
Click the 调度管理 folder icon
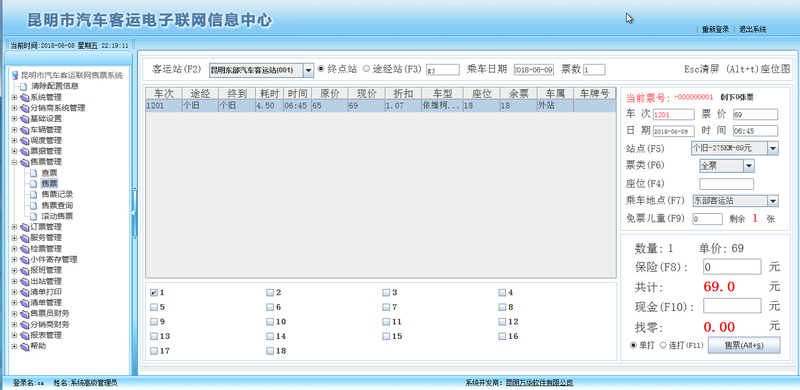[x=24, y=140]
